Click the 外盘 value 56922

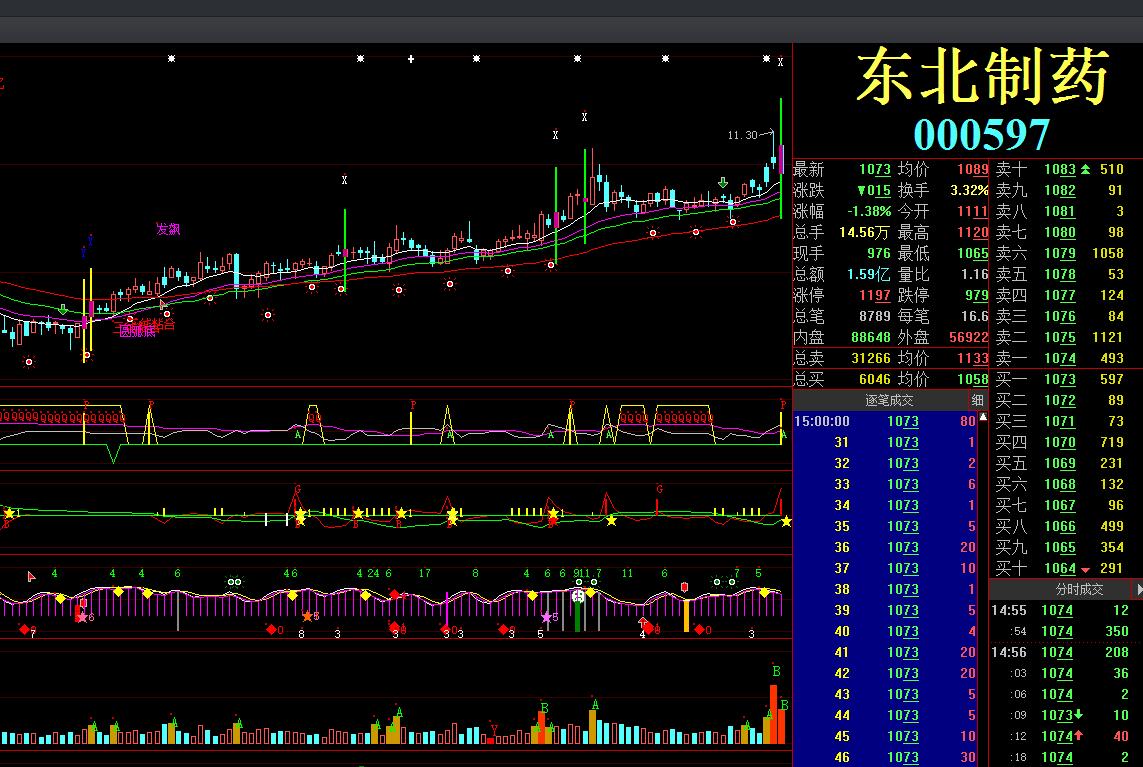pos(968,337)
